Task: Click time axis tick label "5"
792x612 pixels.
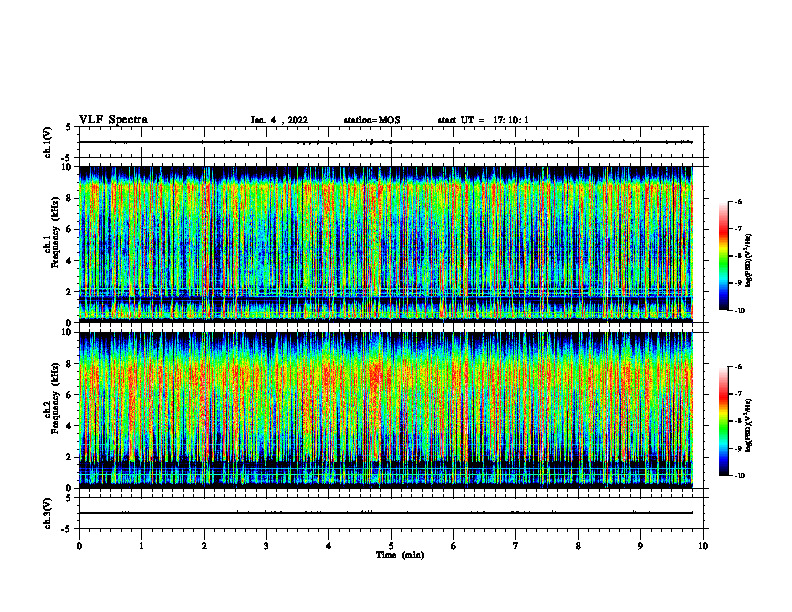Action: pos(391,546)
